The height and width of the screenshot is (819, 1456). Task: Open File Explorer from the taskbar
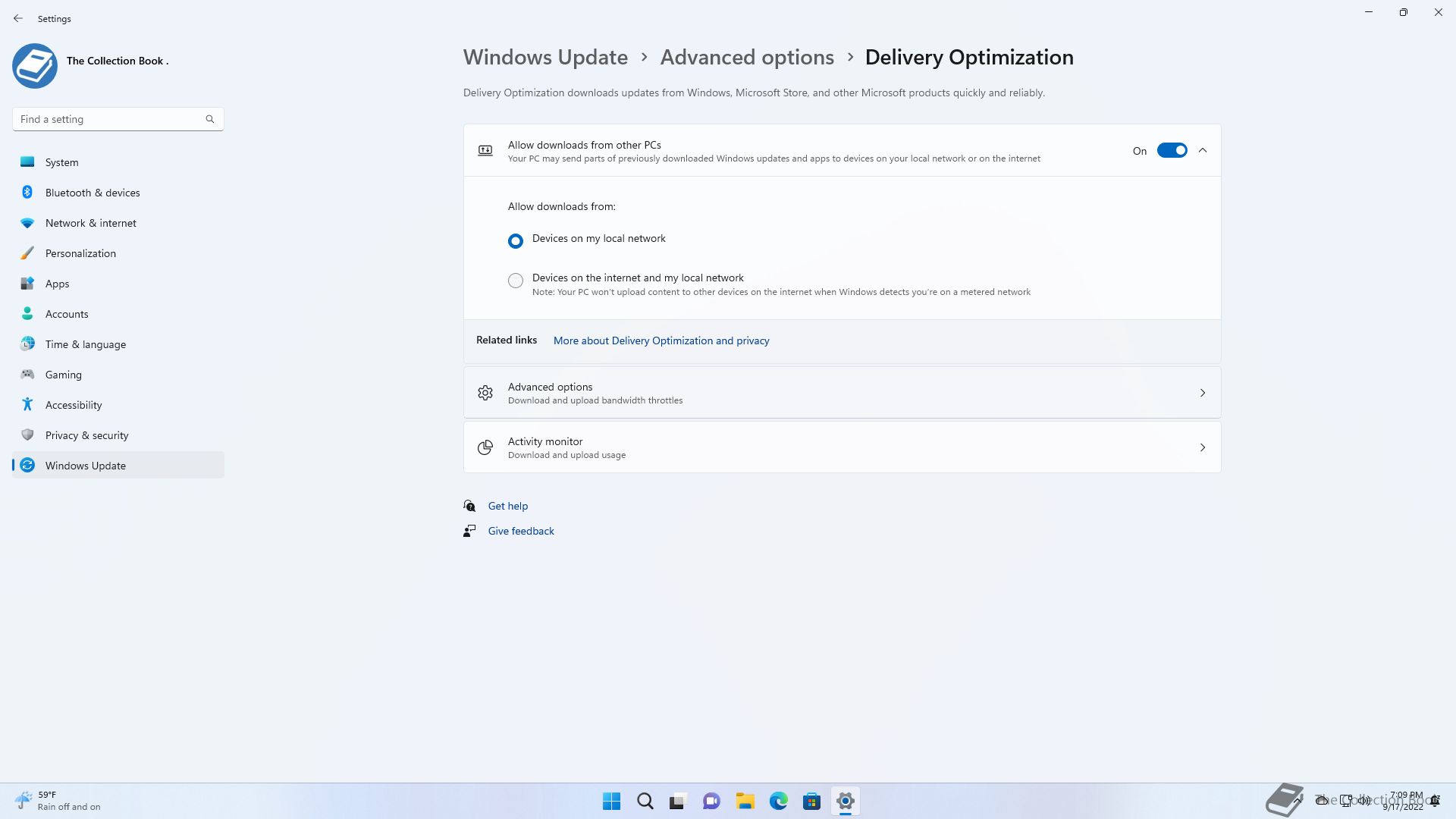click(745, 801)
